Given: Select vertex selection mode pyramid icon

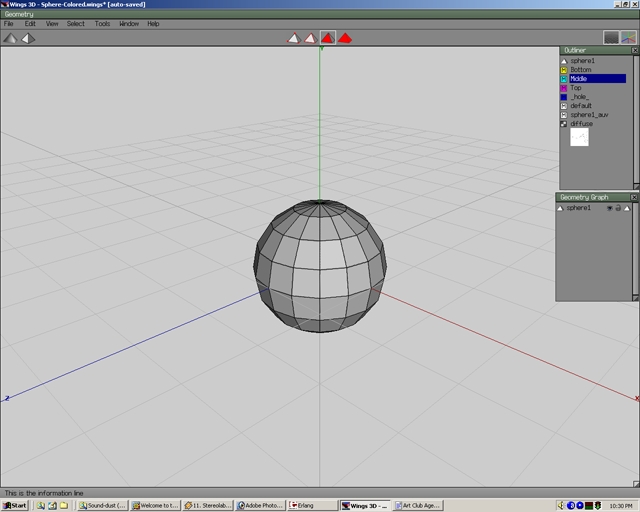Looking at the screenshot, I should 294,38.
